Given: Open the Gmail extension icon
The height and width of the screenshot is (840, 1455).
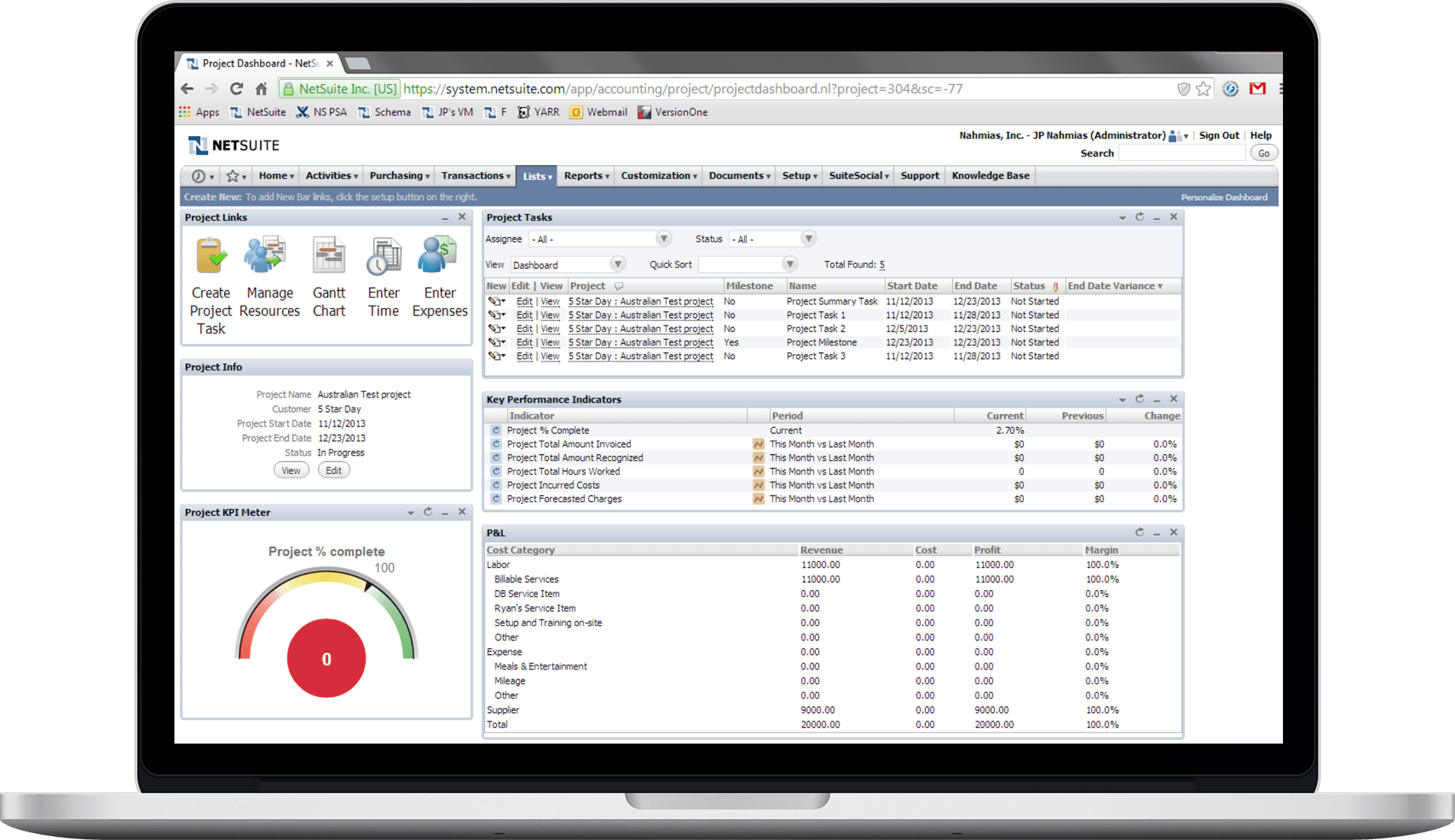Looking at the screenshot, I should (1258, 89).
